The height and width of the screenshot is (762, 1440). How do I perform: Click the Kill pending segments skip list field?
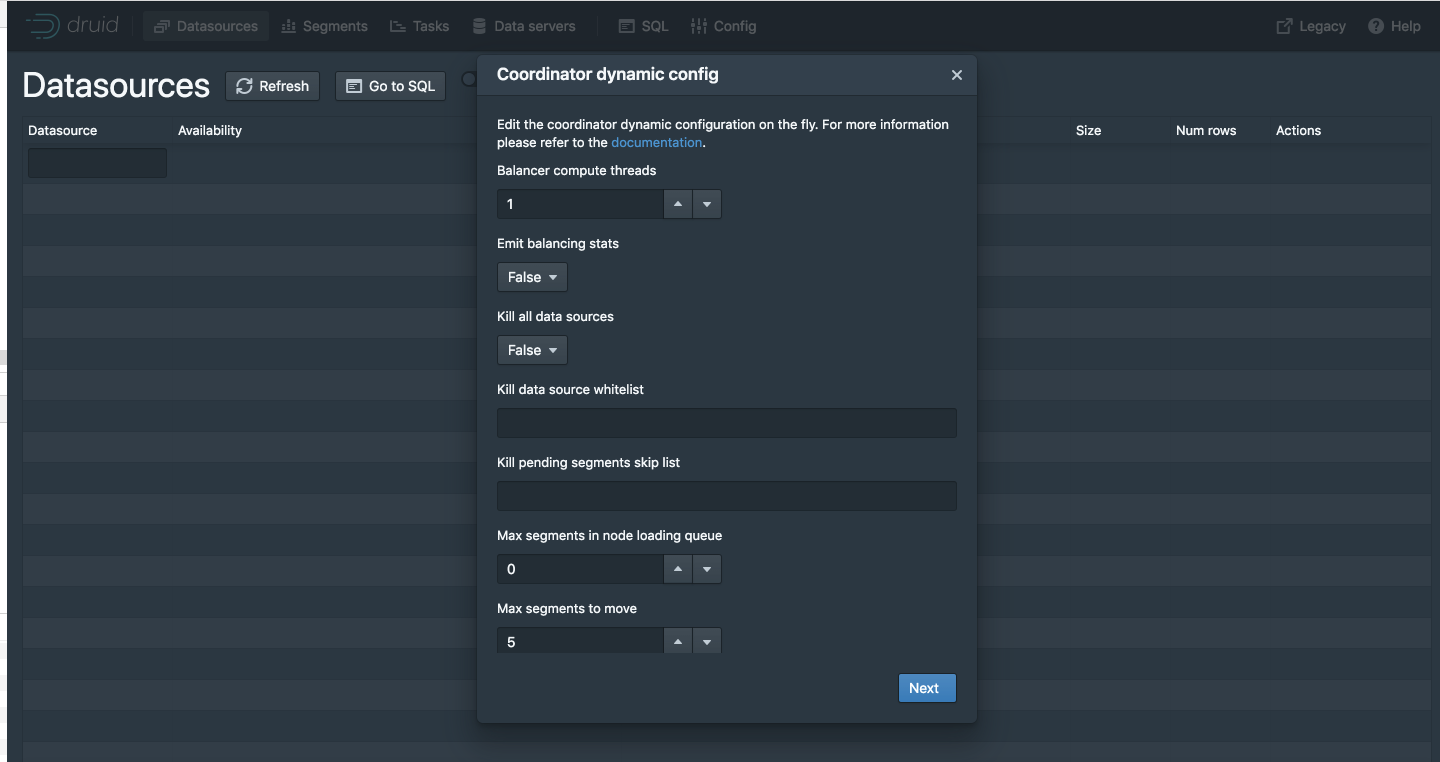tap(726, 496)
